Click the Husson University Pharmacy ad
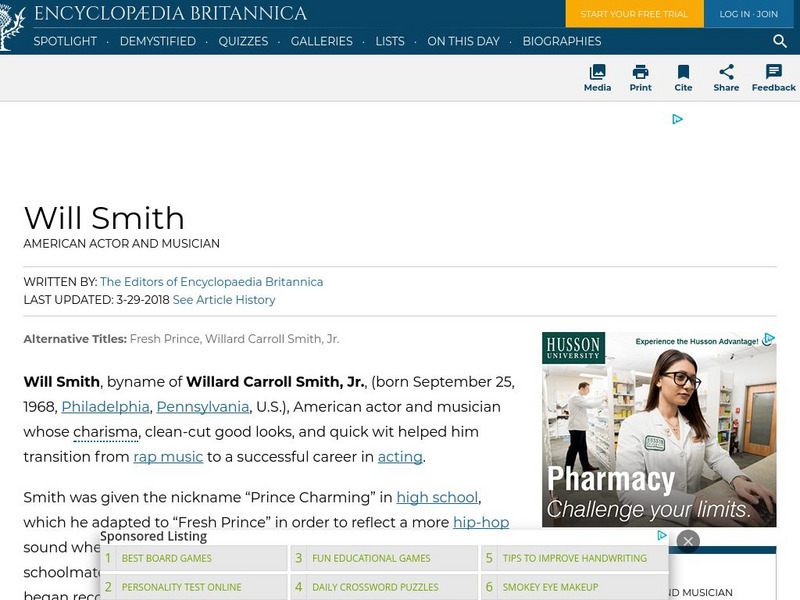The width and height of the screenshot is (800, 600). [x=659, y=429]
